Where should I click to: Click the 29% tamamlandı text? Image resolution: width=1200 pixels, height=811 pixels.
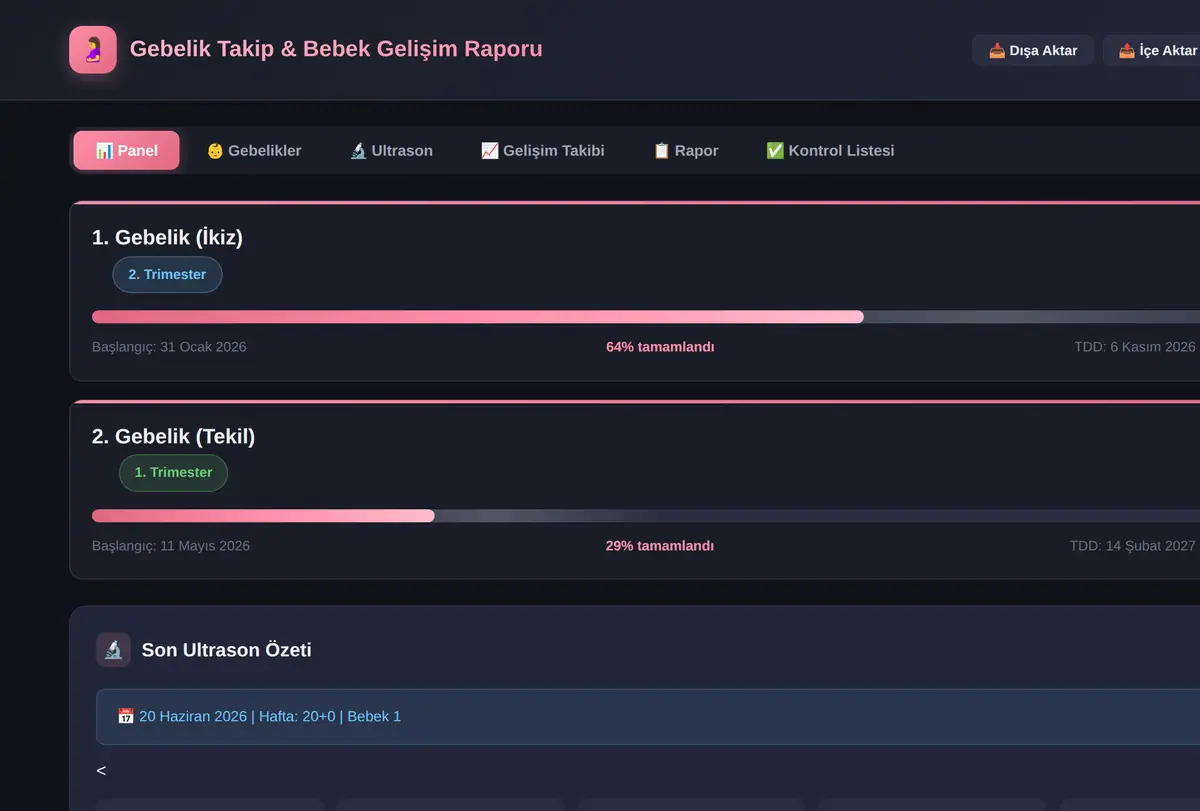[660, 546]
